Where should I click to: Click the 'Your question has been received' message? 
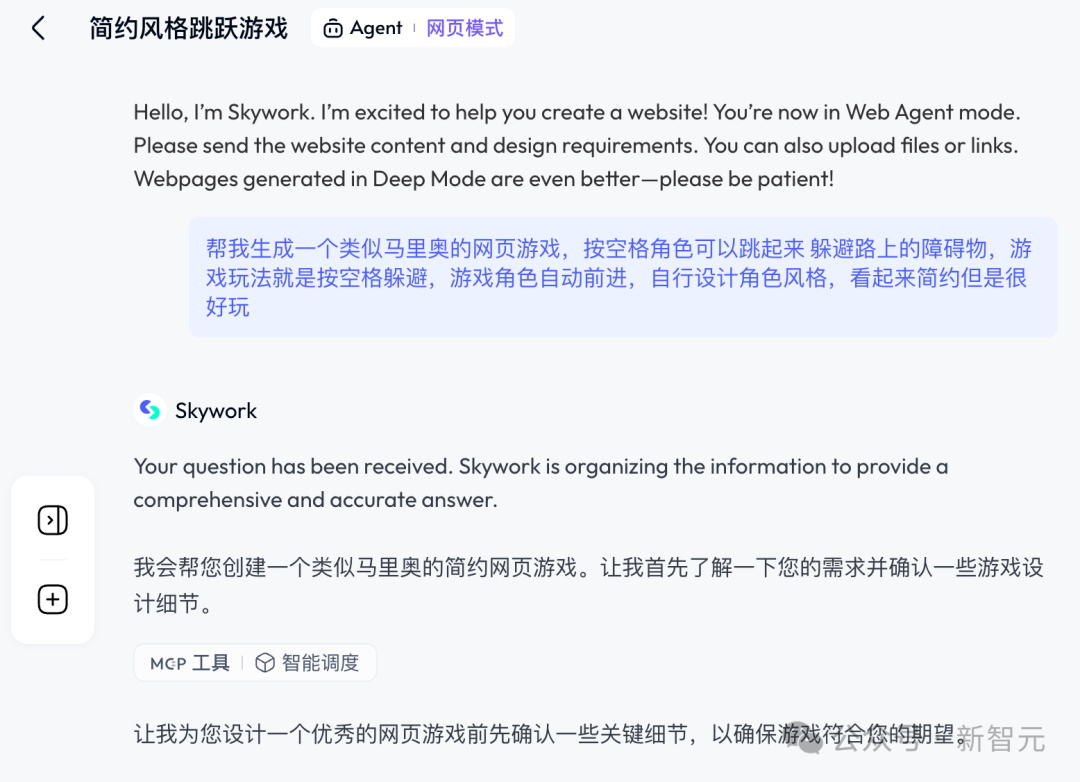[541, 483]
